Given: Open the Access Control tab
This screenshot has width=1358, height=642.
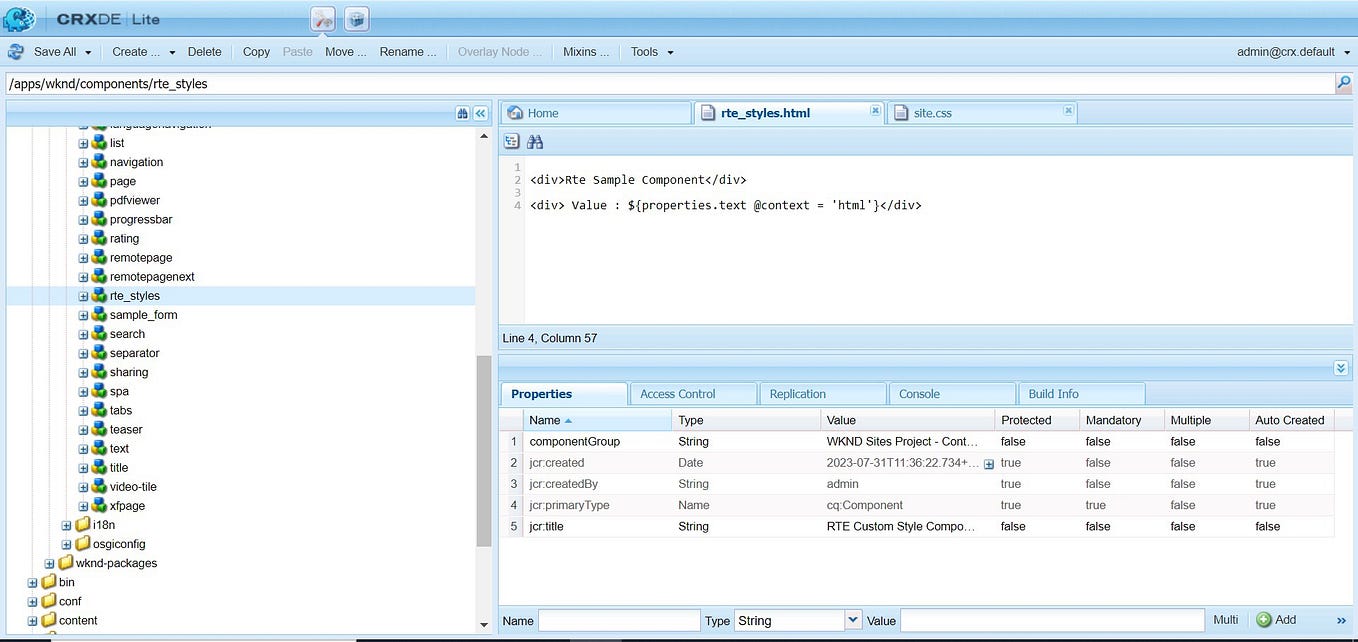Looking at the screenshot, I should point(693,394).
